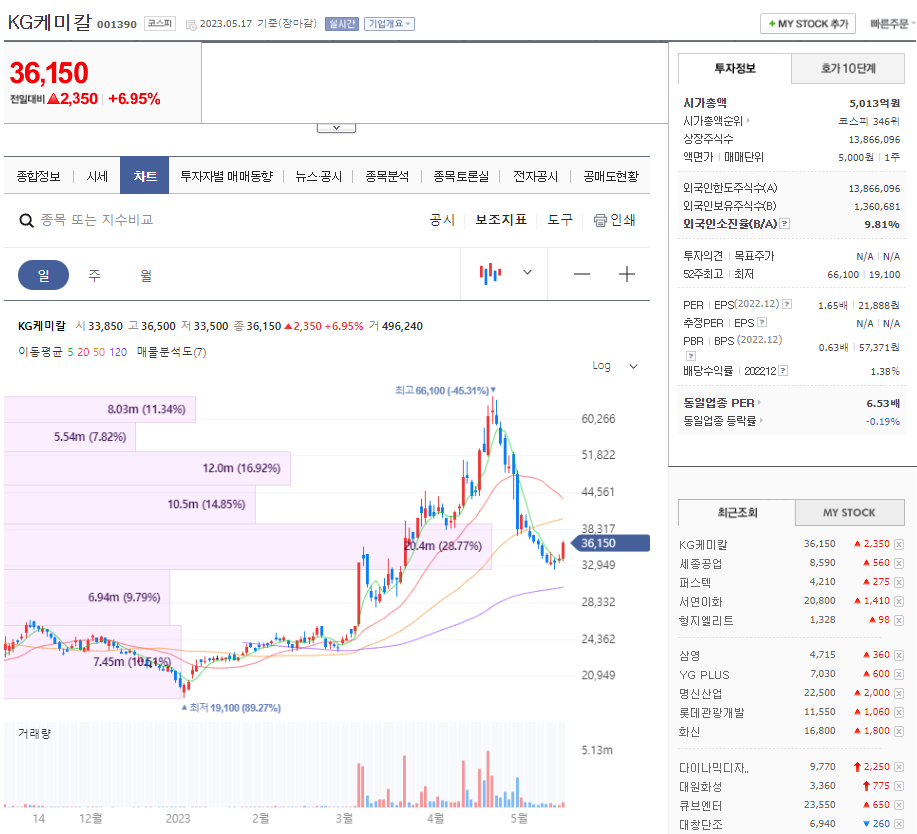Viewport: 917px width, 834px height.
Task: Open the 종합정보 tab
Action: click(39, 177)
